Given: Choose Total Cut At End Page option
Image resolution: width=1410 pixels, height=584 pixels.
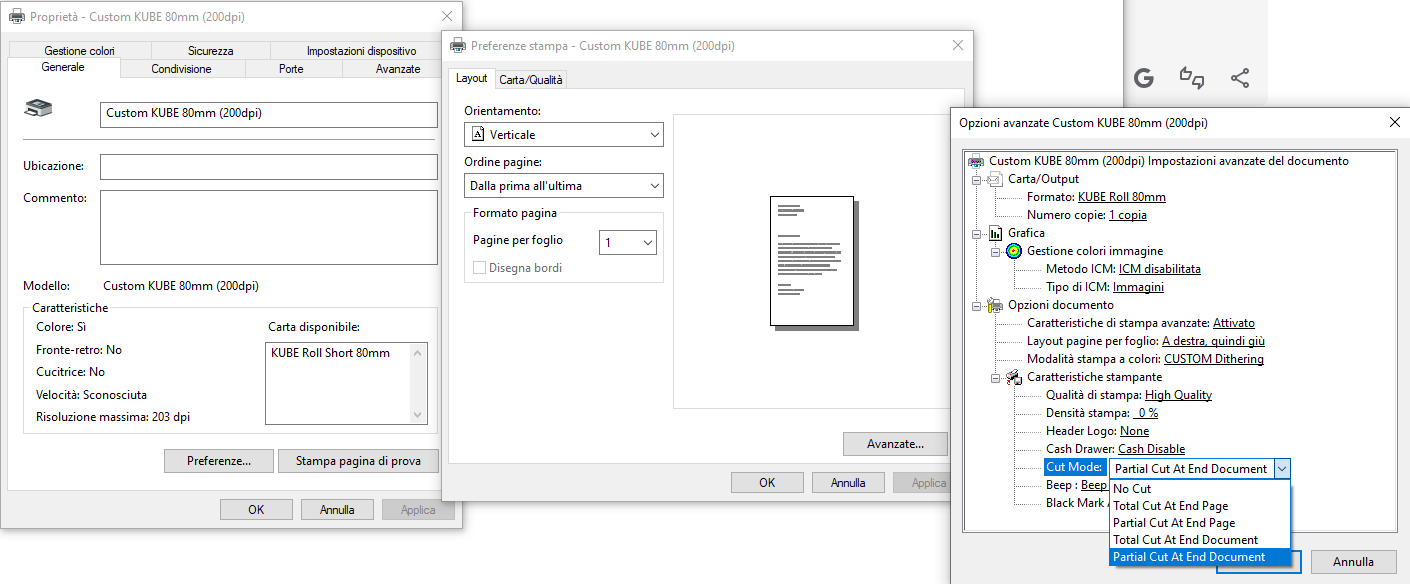Looking at the screenshot, I should click(1200, 506).
